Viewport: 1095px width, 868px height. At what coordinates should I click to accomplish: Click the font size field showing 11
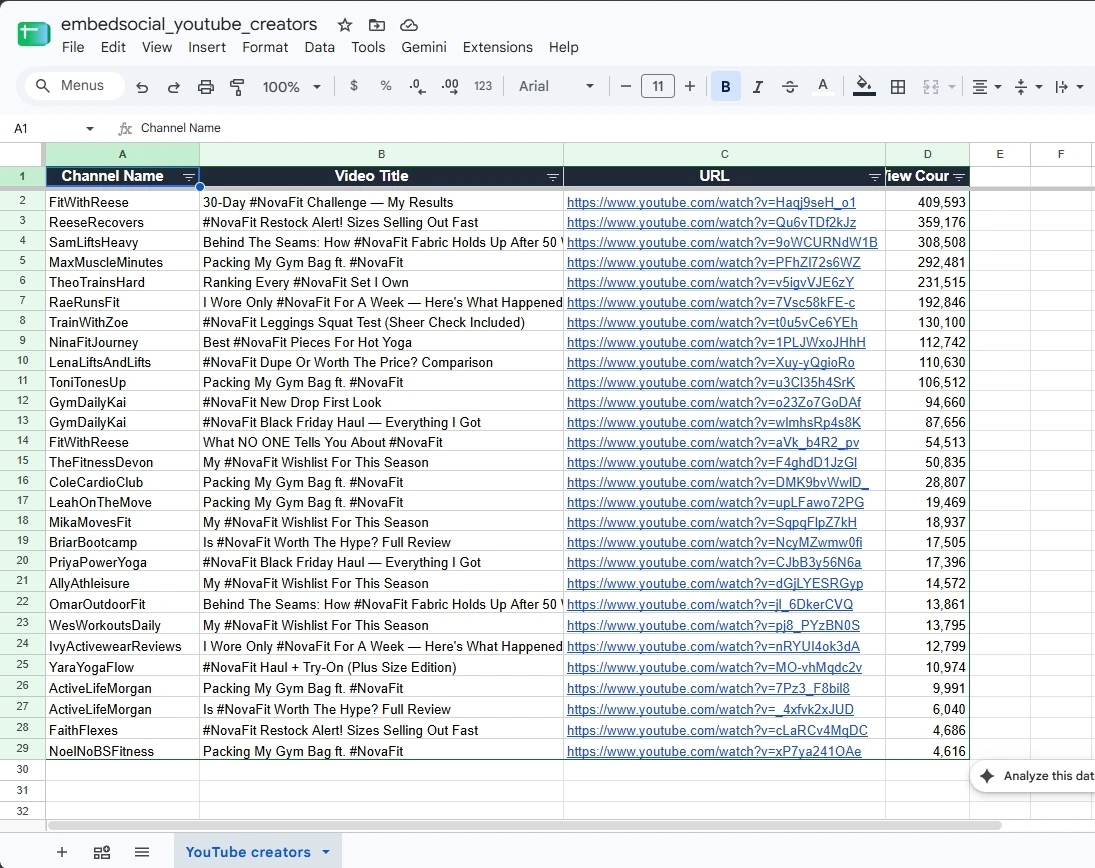[x=658, y=86]
